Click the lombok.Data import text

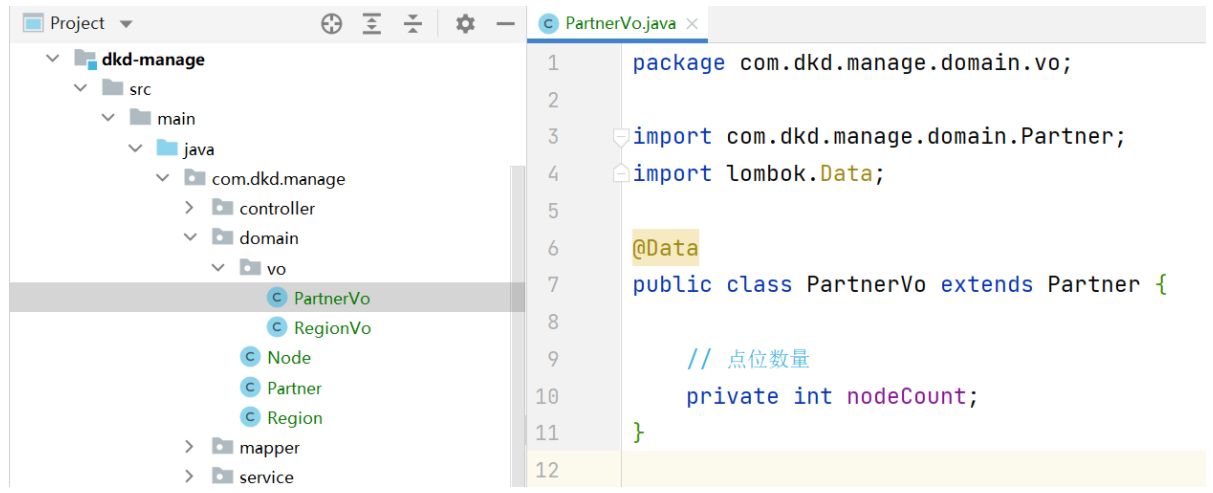click(799, 174)
